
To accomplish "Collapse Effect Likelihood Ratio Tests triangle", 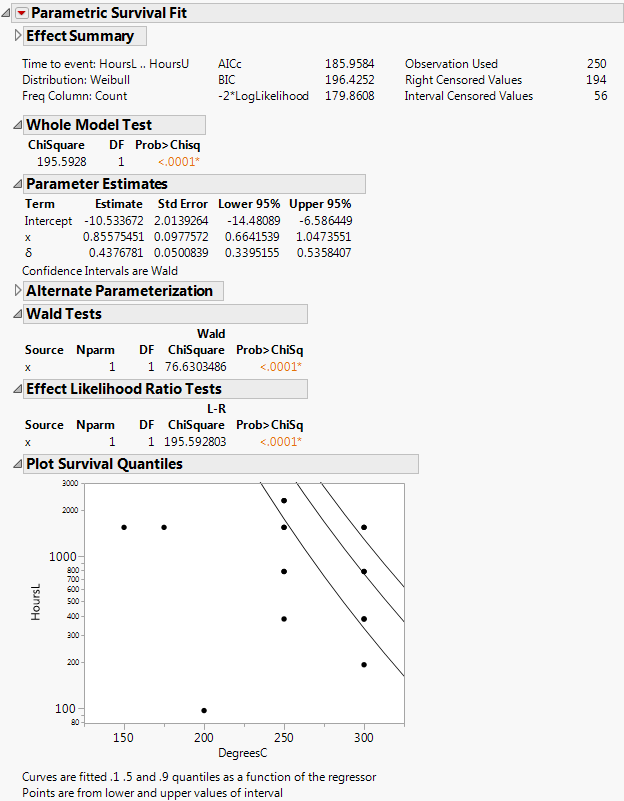I will [16, 389].
